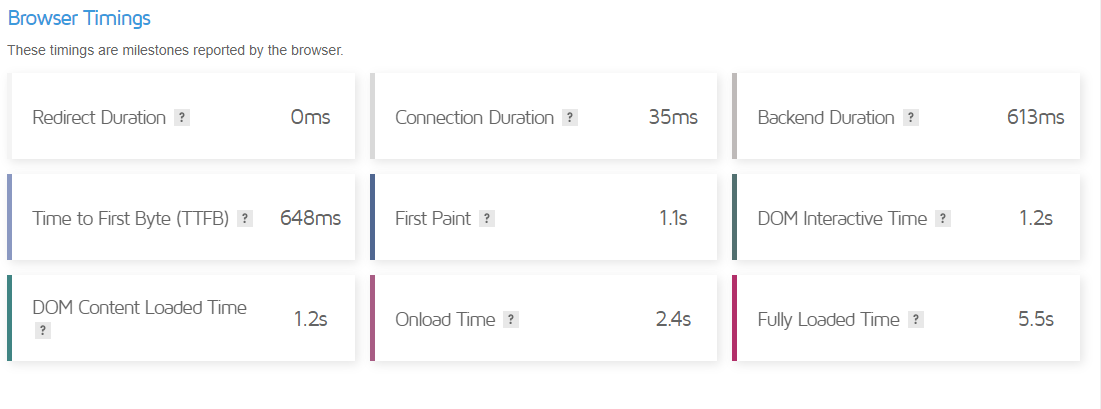Show help for Time to First Byte (TTFB)
The image size is (1101, 409).
pos(245,219)
